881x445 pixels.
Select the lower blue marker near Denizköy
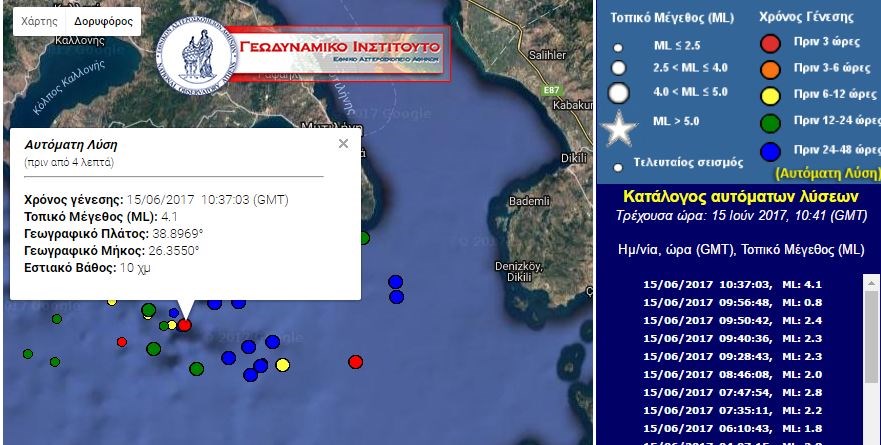pos(397,297)
